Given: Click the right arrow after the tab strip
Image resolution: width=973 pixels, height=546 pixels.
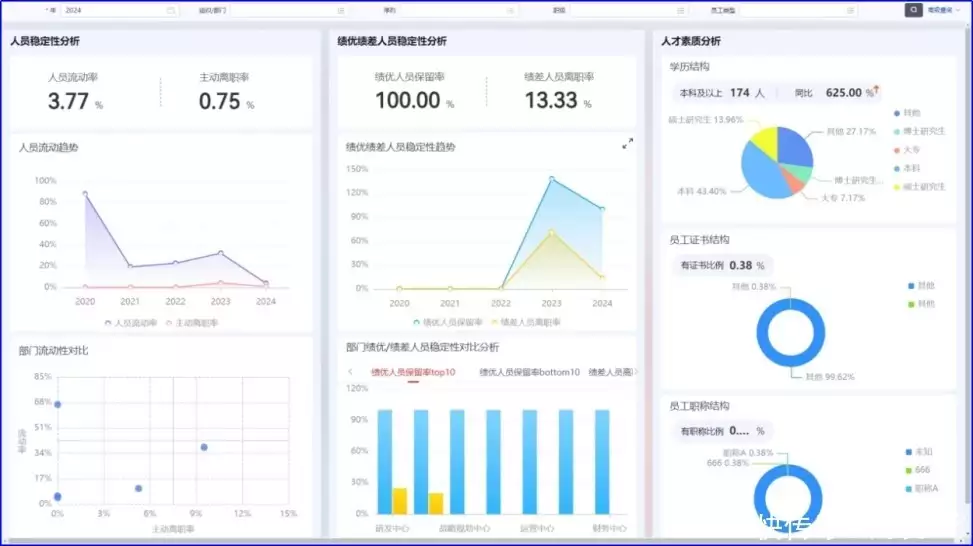Looking at the screenshot, I should tap(636, 372).
